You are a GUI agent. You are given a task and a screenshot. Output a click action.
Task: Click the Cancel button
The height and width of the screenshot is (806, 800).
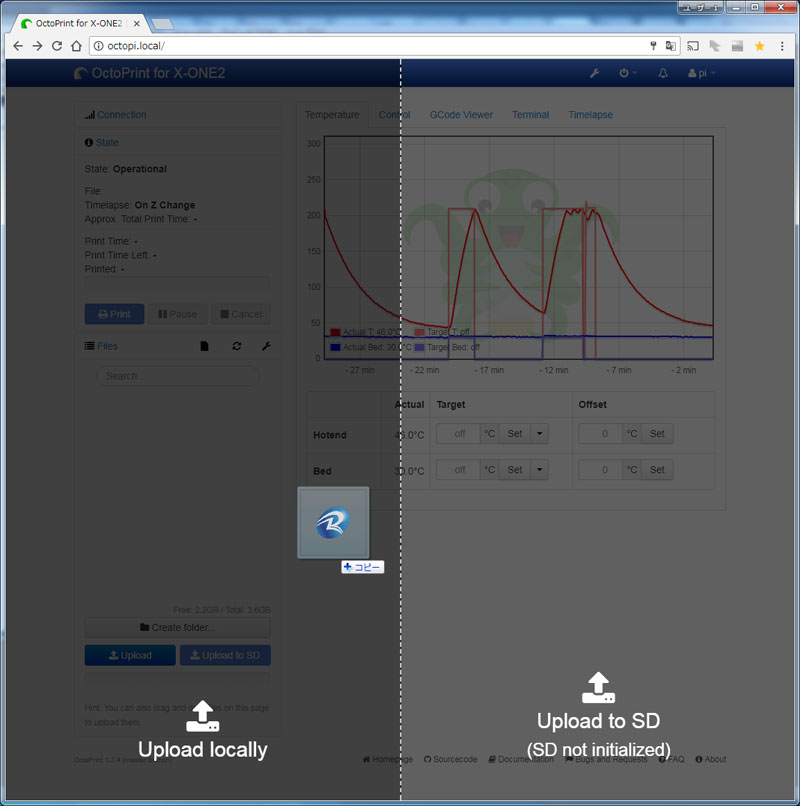241,314
